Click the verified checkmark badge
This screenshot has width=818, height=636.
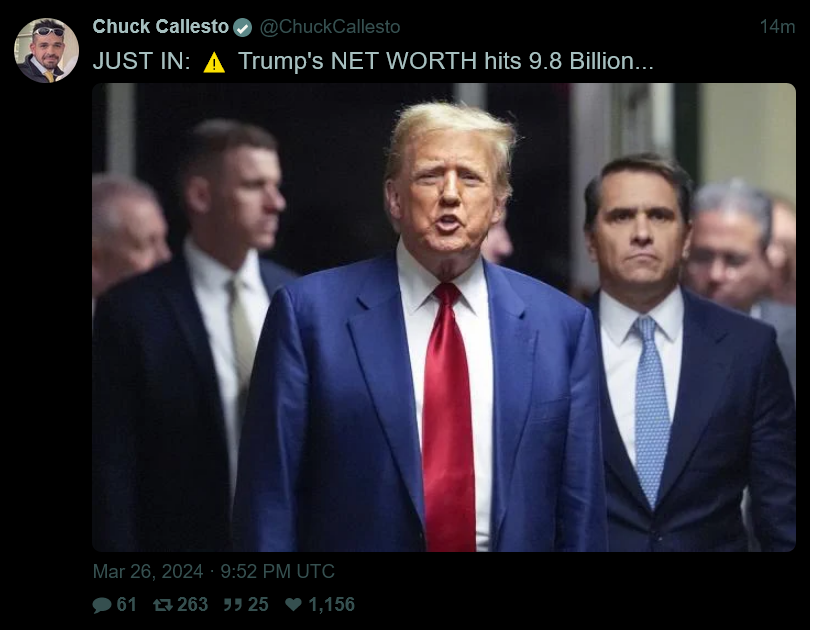(242, 28)
